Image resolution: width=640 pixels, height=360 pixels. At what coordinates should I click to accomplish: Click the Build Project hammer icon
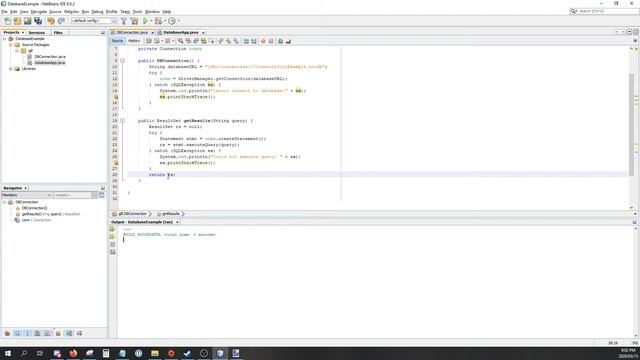124,21
